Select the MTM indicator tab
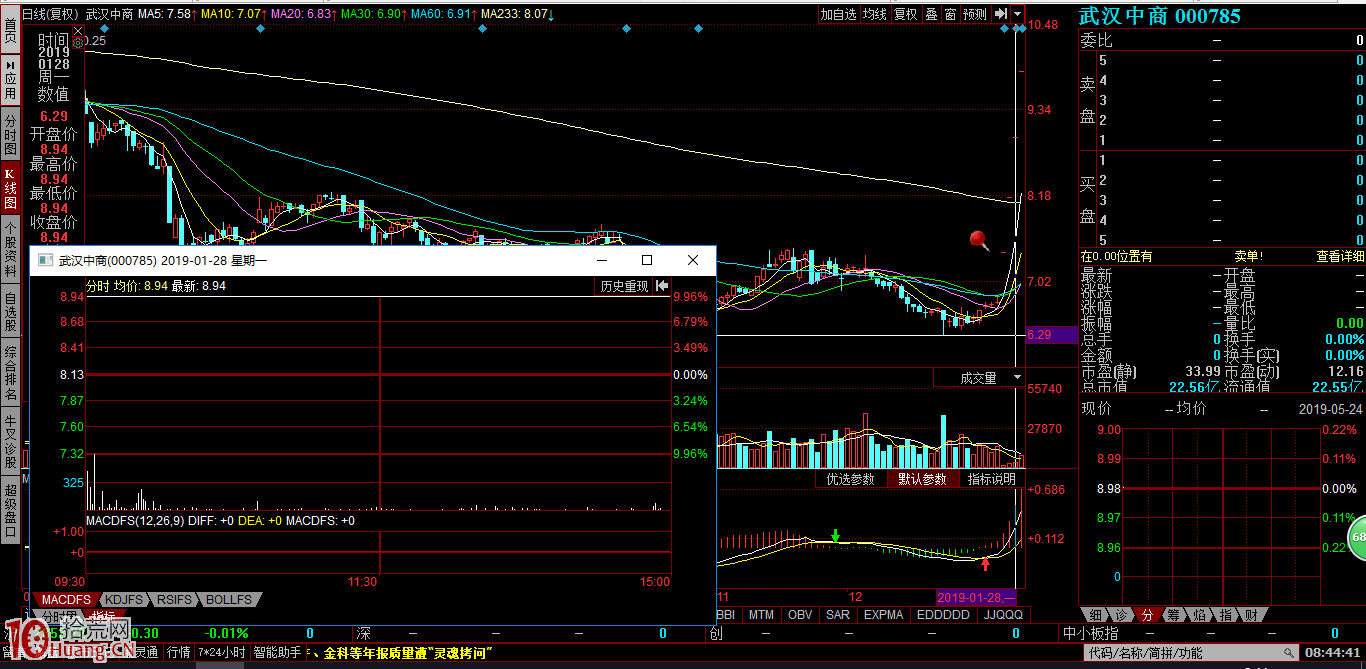Image resolution: width=1366 pixels, height=669 pixels. (x=761, y=614)
